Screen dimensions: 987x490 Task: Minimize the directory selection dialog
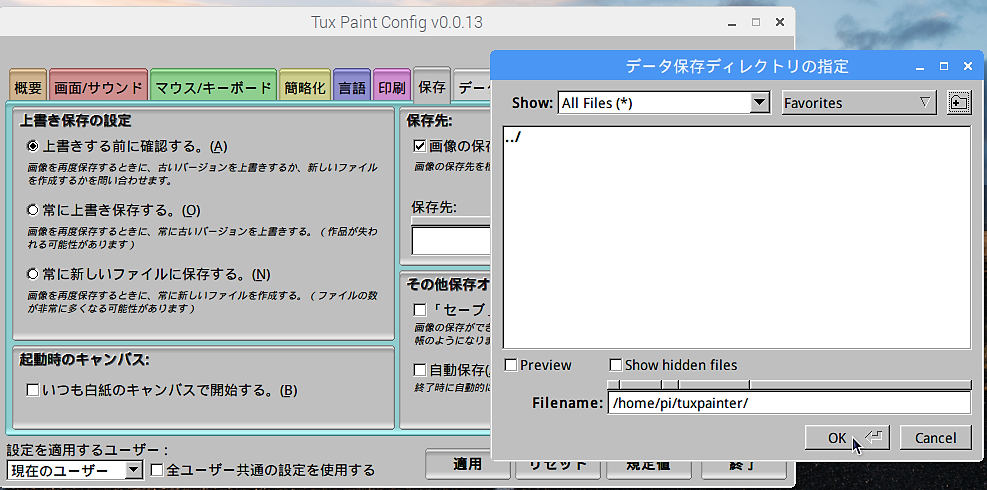tap(920, 66)
